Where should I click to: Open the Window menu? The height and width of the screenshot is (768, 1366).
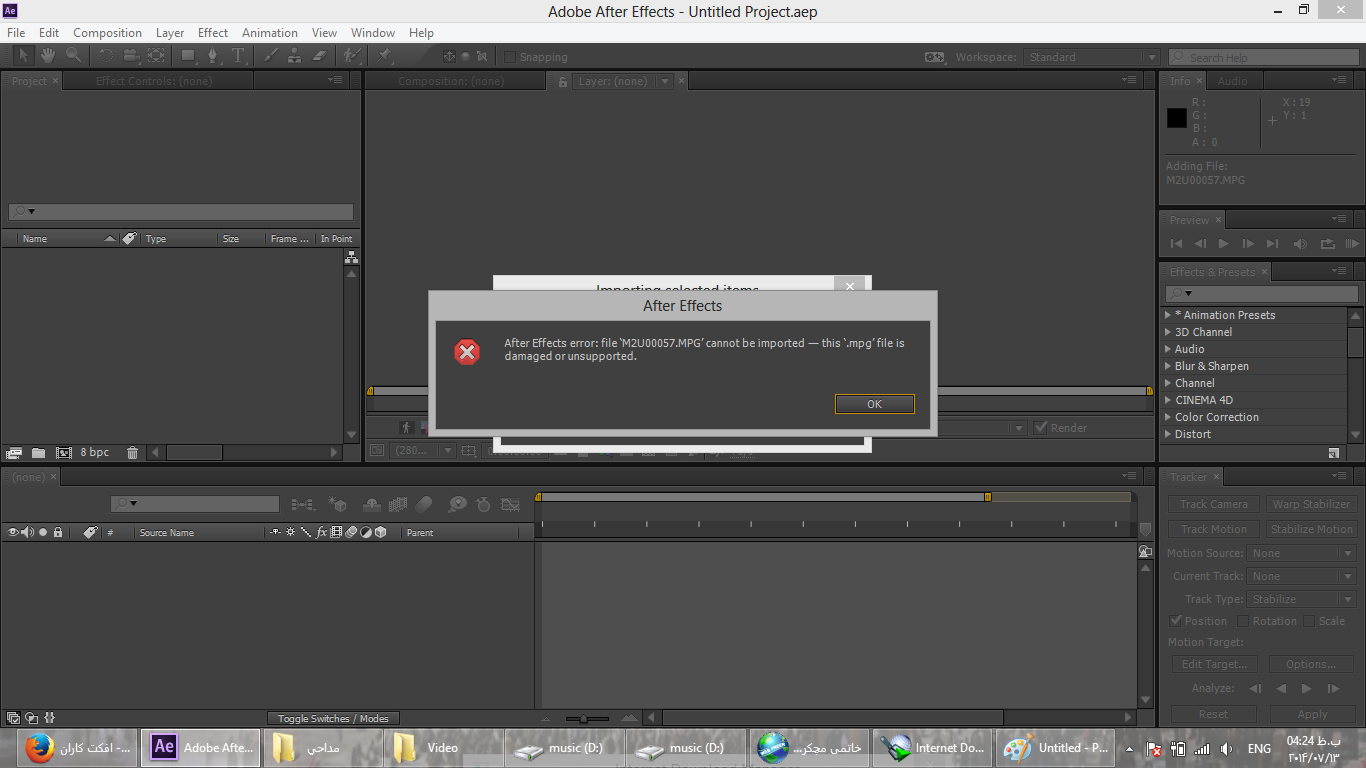click(x=373, y=33)
